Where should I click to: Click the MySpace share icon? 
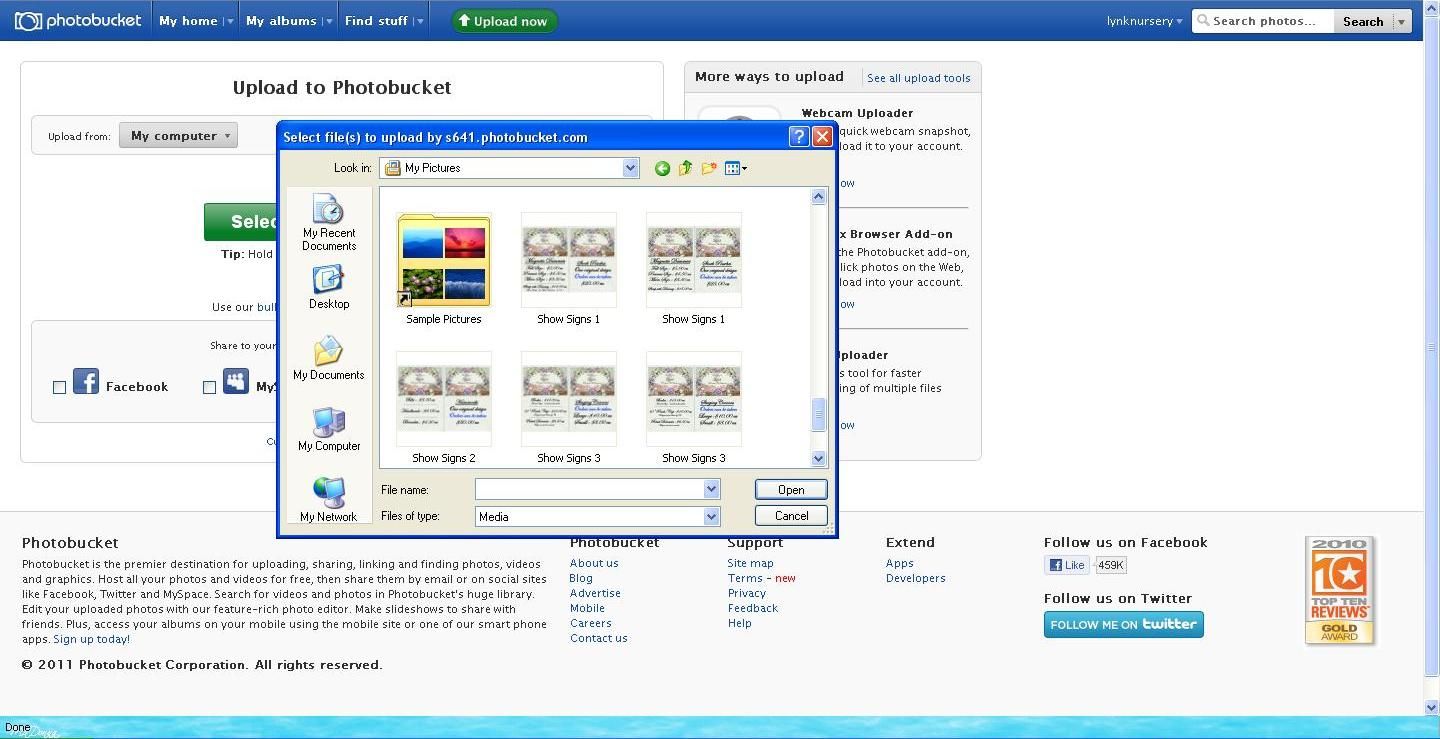pyautogui.click(x=236, y=381)
